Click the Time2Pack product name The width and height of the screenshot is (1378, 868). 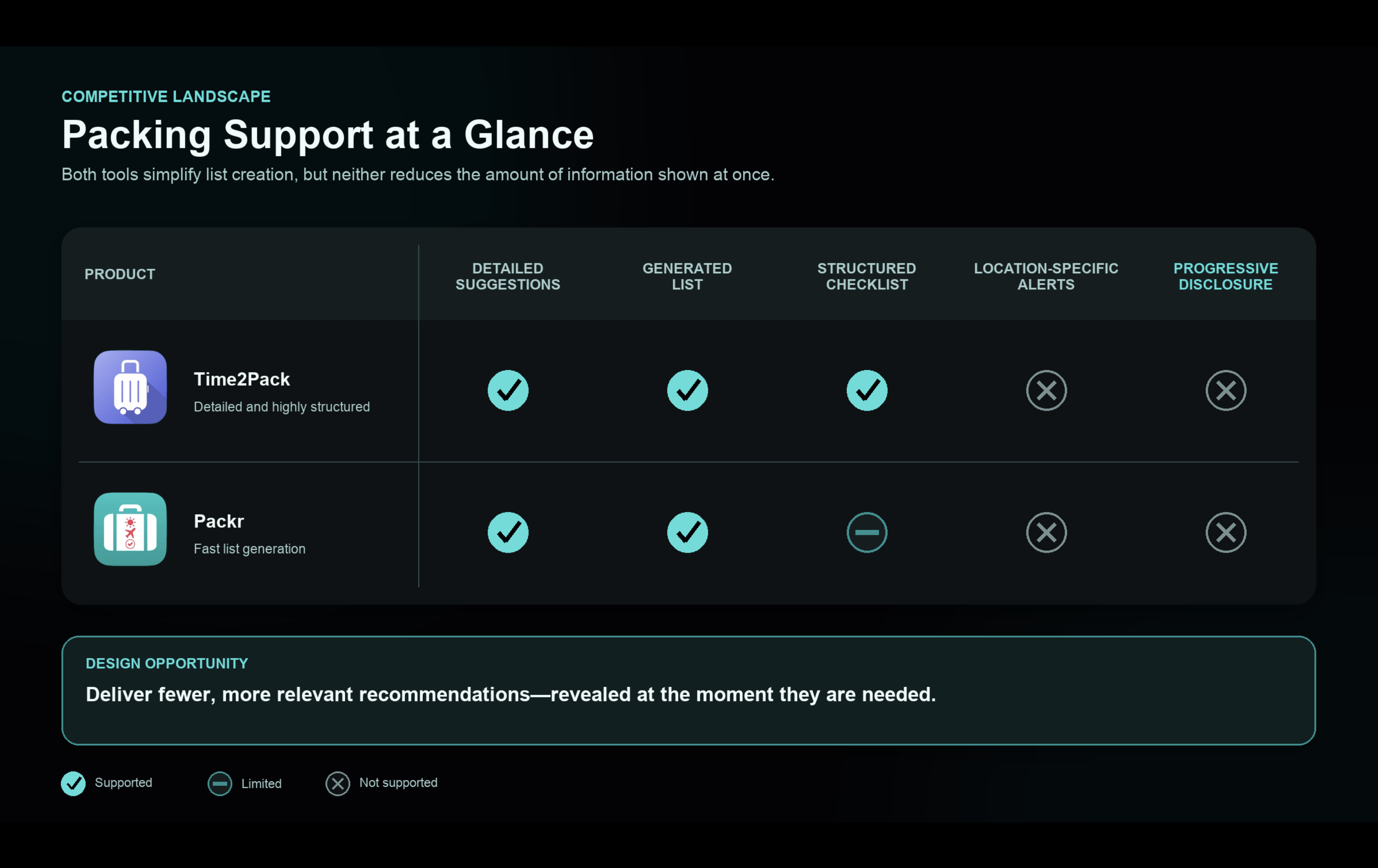click(x=242, y=379)
